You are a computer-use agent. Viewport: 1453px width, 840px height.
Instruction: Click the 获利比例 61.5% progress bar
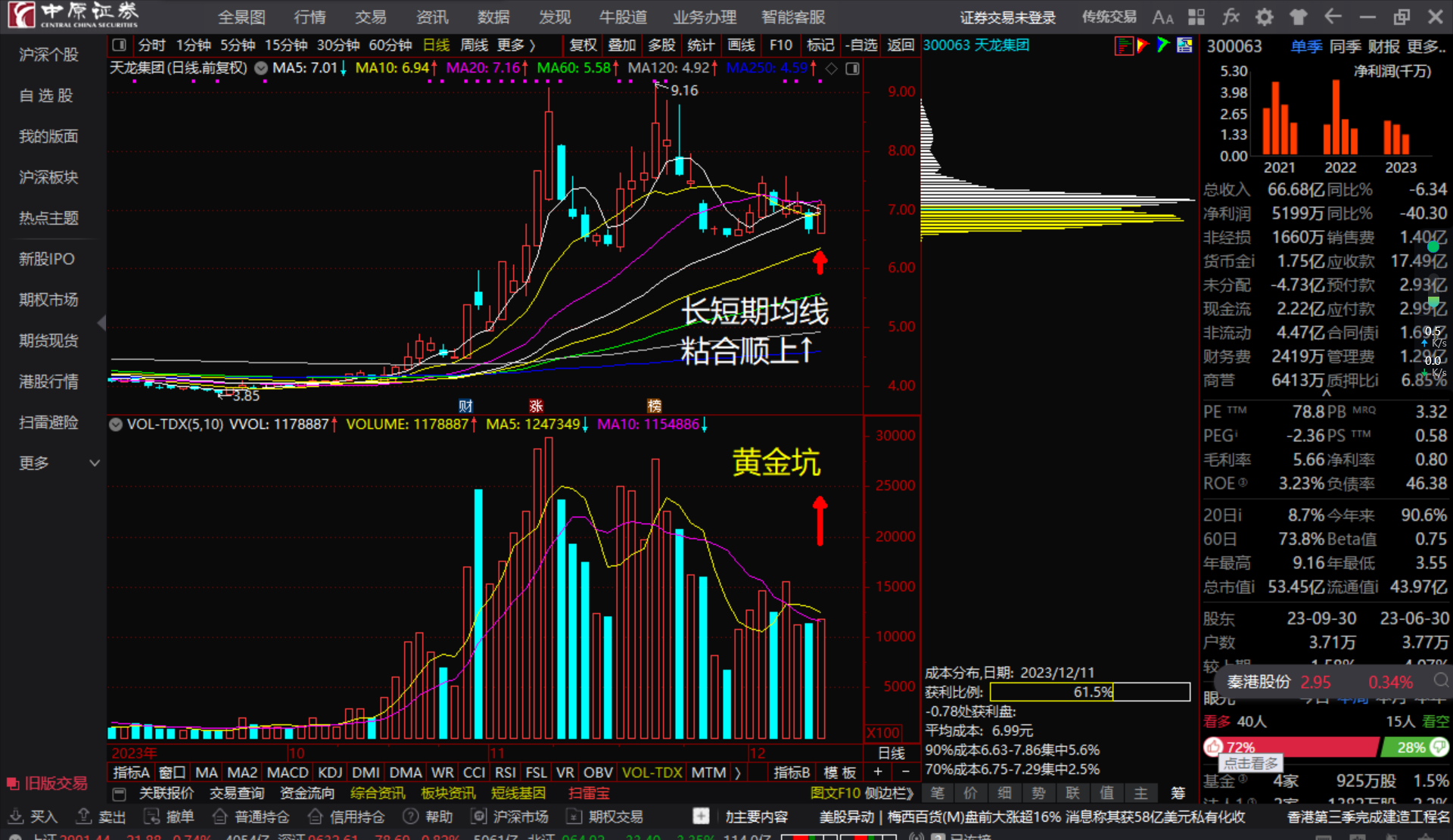pyautogui.click(x=1090, y=692)
